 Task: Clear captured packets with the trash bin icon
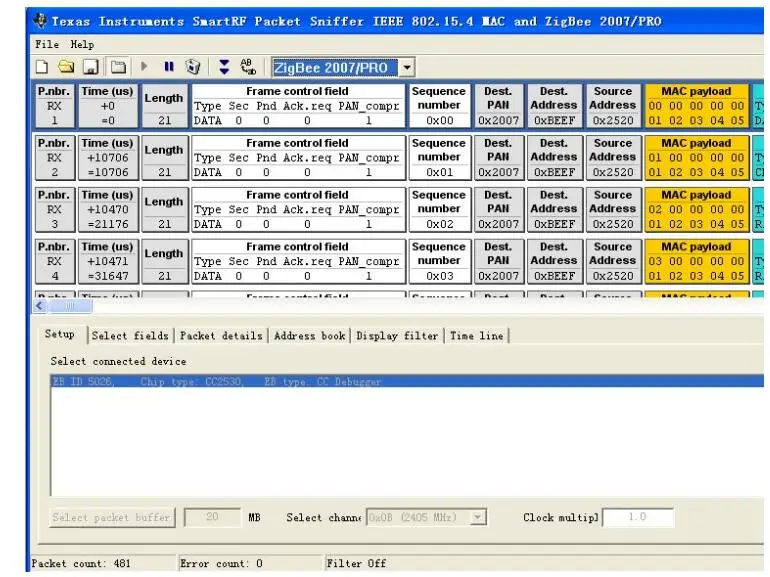[x=193, y=66]
